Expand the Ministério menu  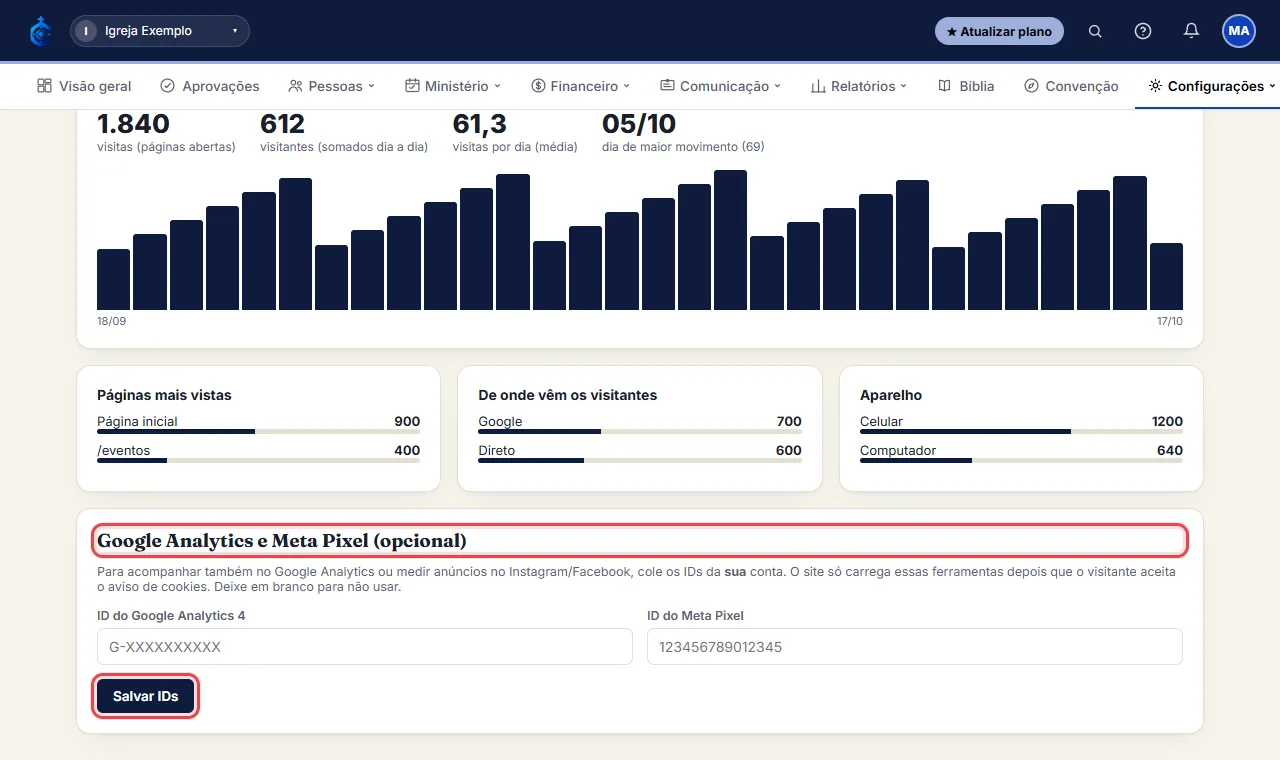(453, 86)
